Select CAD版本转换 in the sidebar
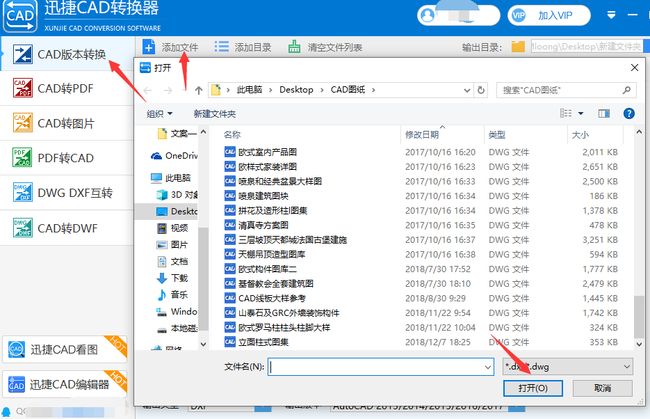This screenshot has height=419, width=650. 66,54
